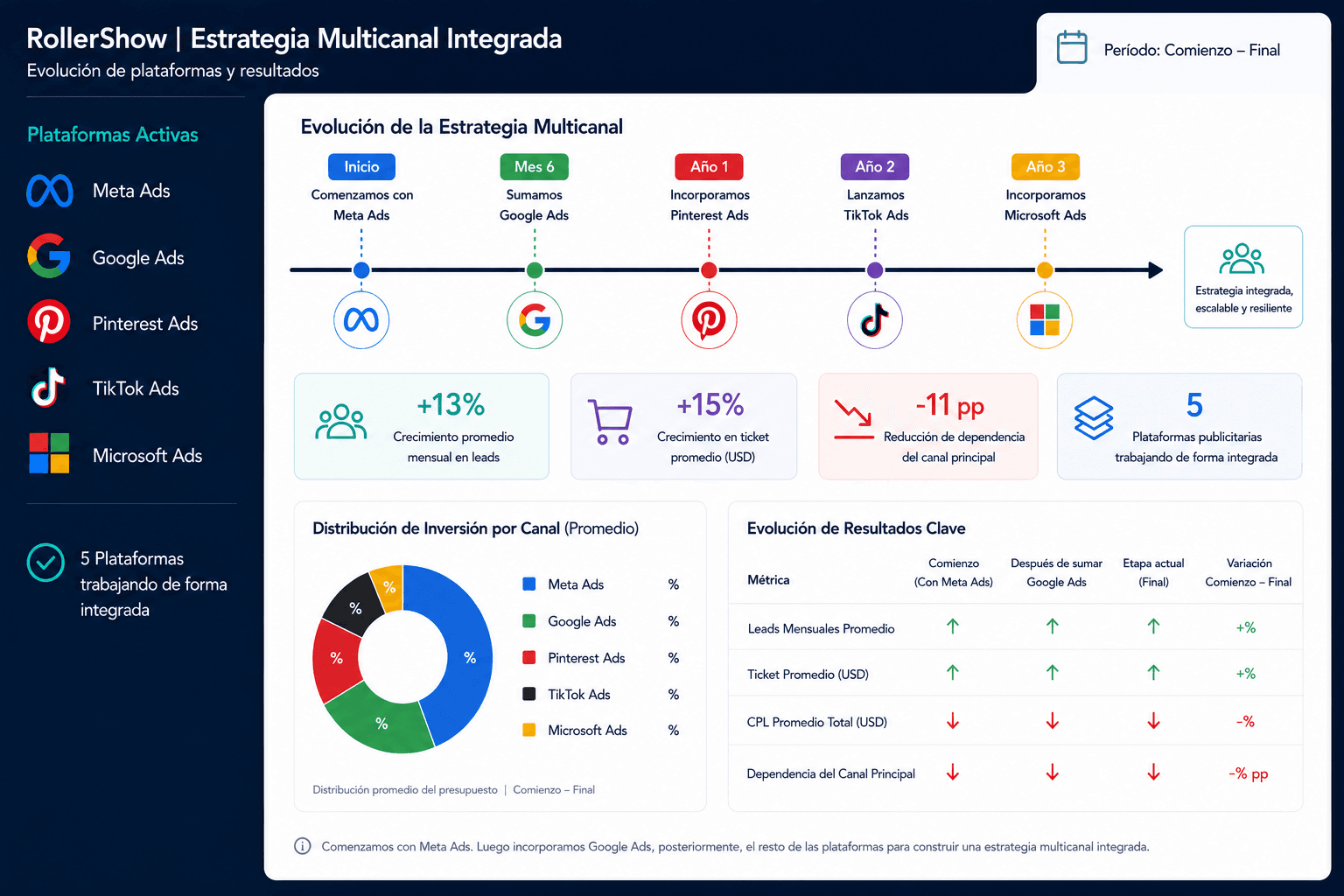Click blue Meta Ads legend swatch
The width and height of the screenshot is (1344, 896).
529,584
